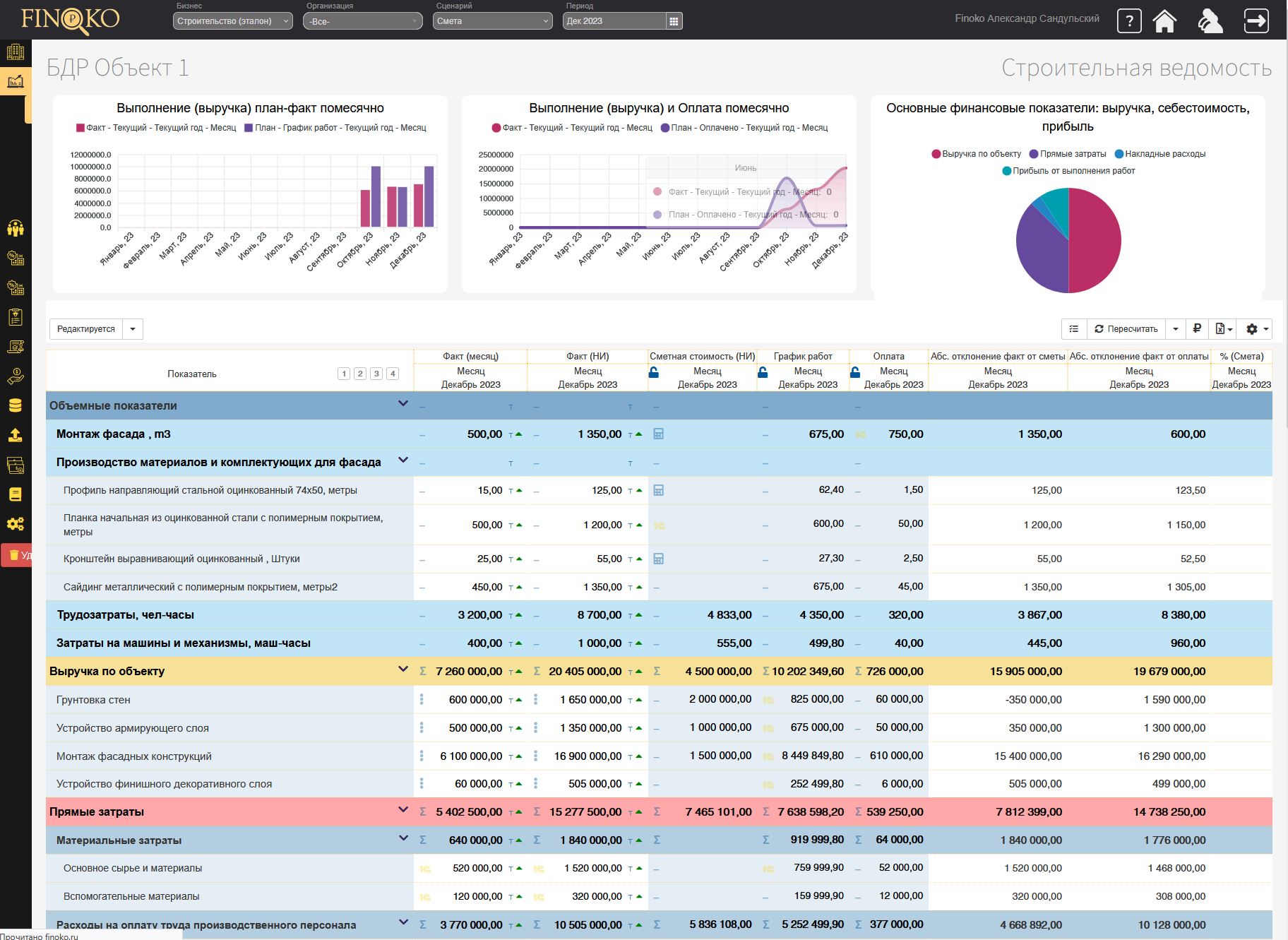Collapse the Прямые затраты section

tap(403, 810)
